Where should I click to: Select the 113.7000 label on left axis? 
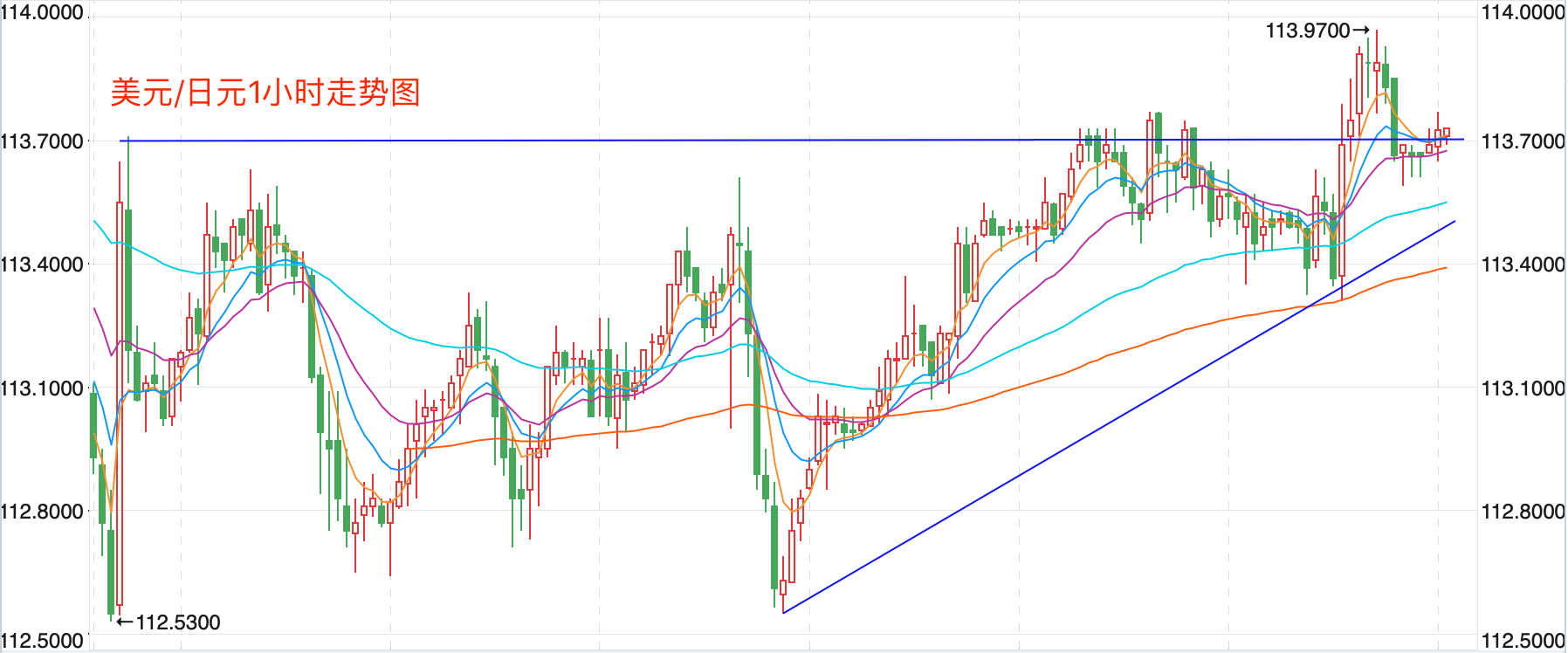pyautogui.click(x=42, y=141)
